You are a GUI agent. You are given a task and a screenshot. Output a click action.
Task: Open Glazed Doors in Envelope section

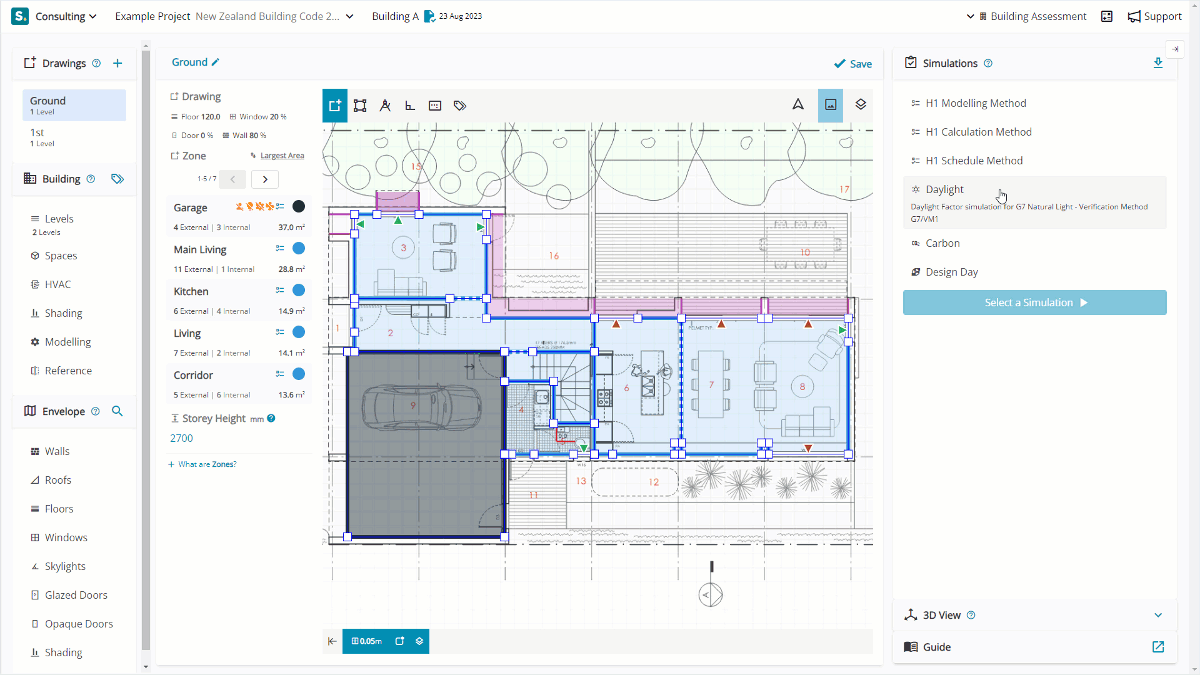(x=76, y=595)
